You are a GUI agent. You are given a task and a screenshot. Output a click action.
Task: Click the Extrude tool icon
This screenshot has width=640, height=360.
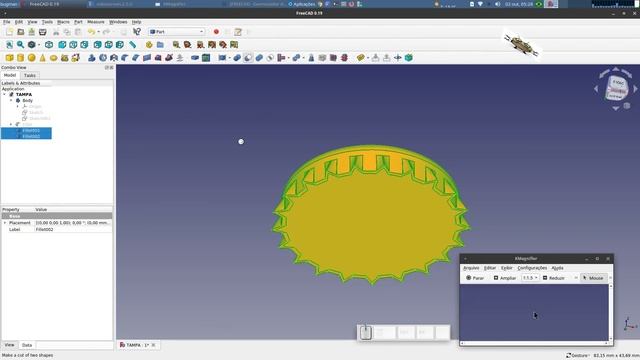coord(92,58)
